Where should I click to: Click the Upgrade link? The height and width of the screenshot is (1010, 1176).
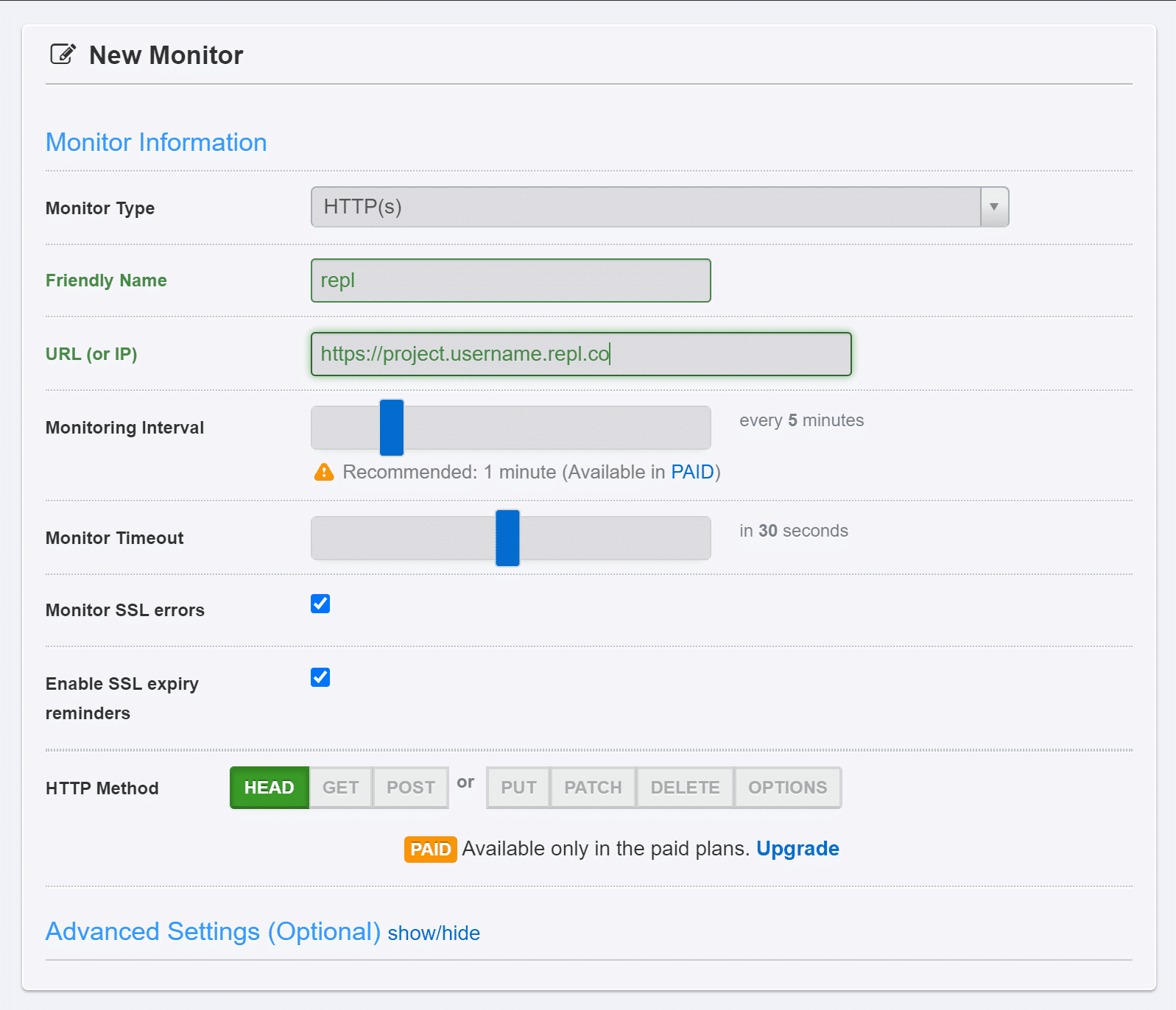pos(798,849)
